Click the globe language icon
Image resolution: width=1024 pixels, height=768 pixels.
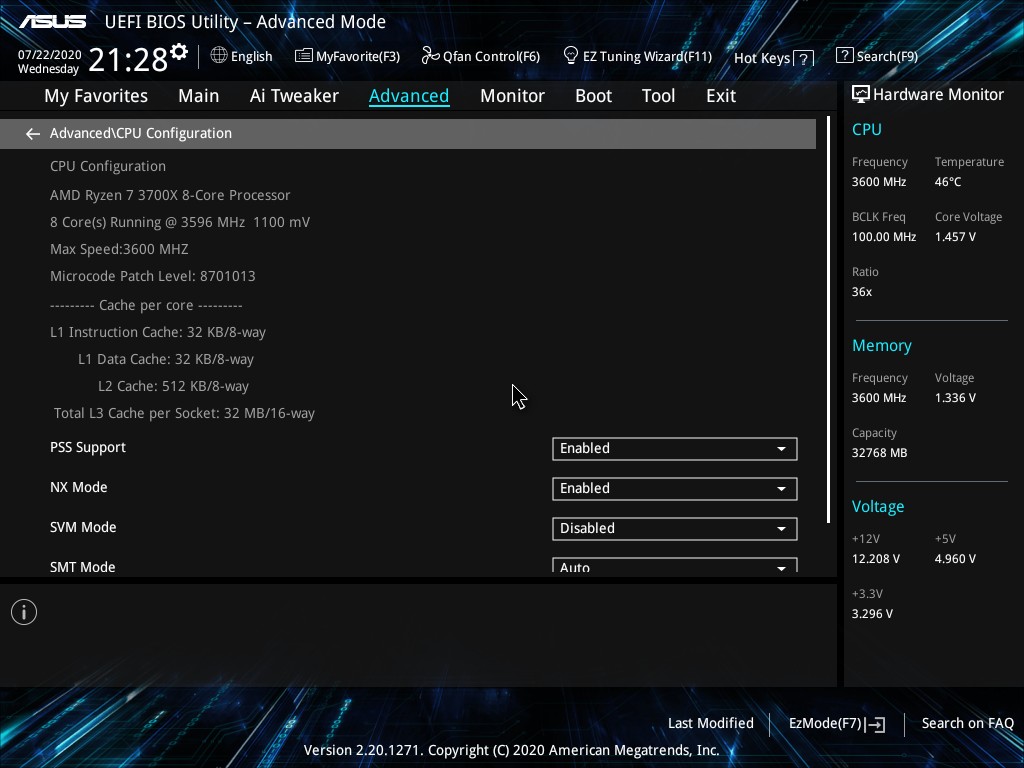[x=219, y=56]
